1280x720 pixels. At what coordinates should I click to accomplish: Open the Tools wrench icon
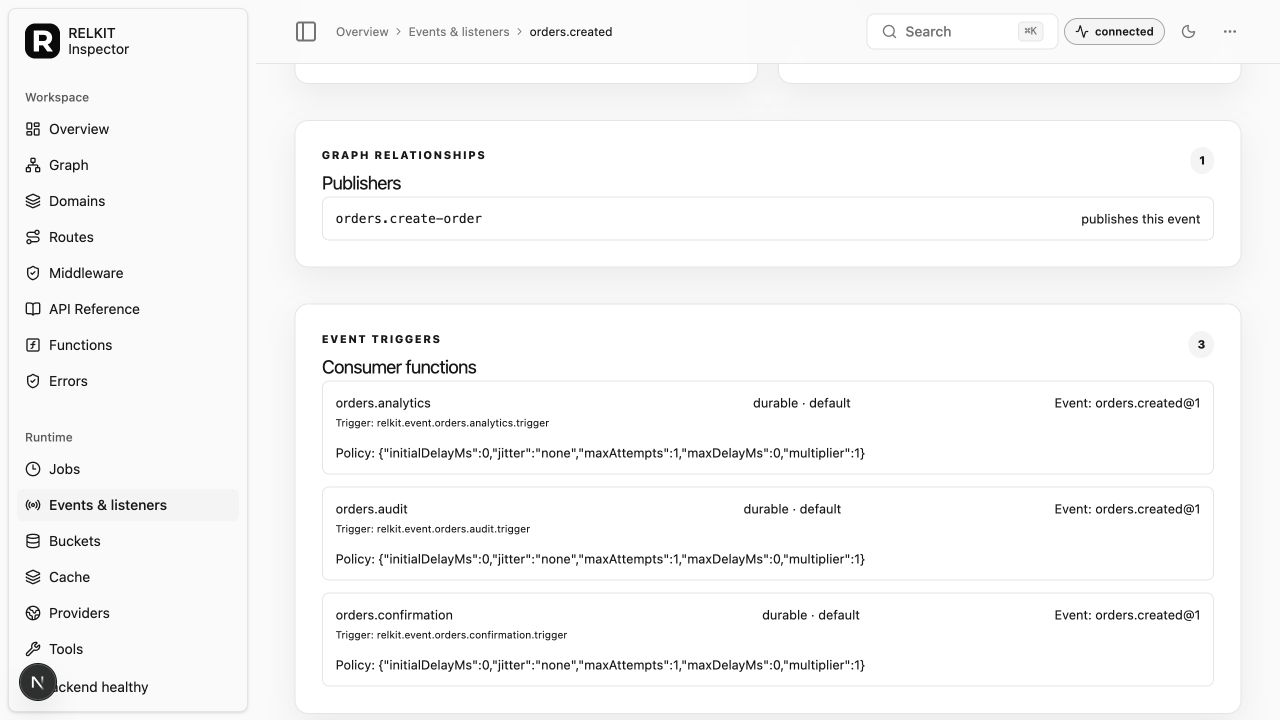click(33, 649)
